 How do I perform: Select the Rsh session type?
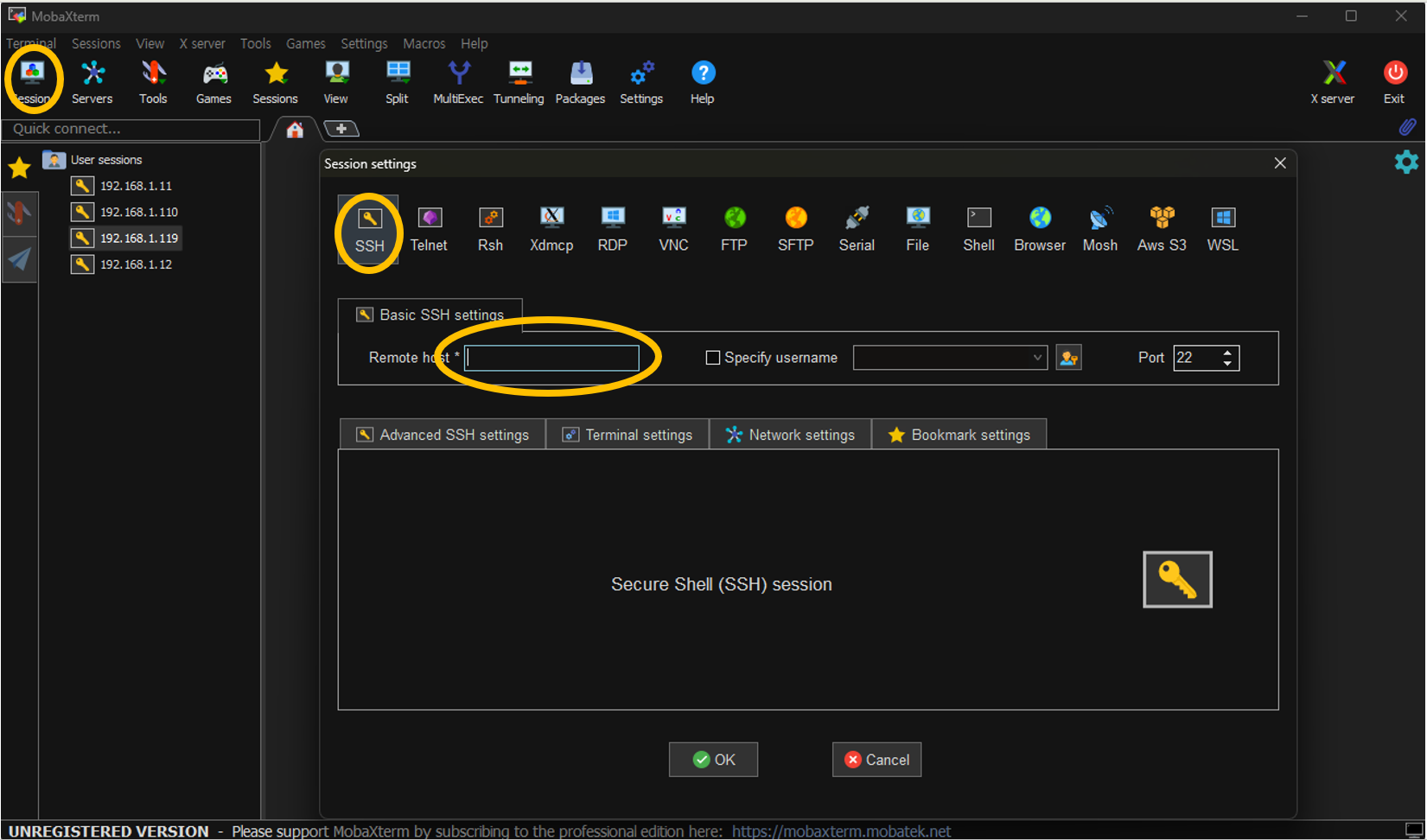pos(490,230)
